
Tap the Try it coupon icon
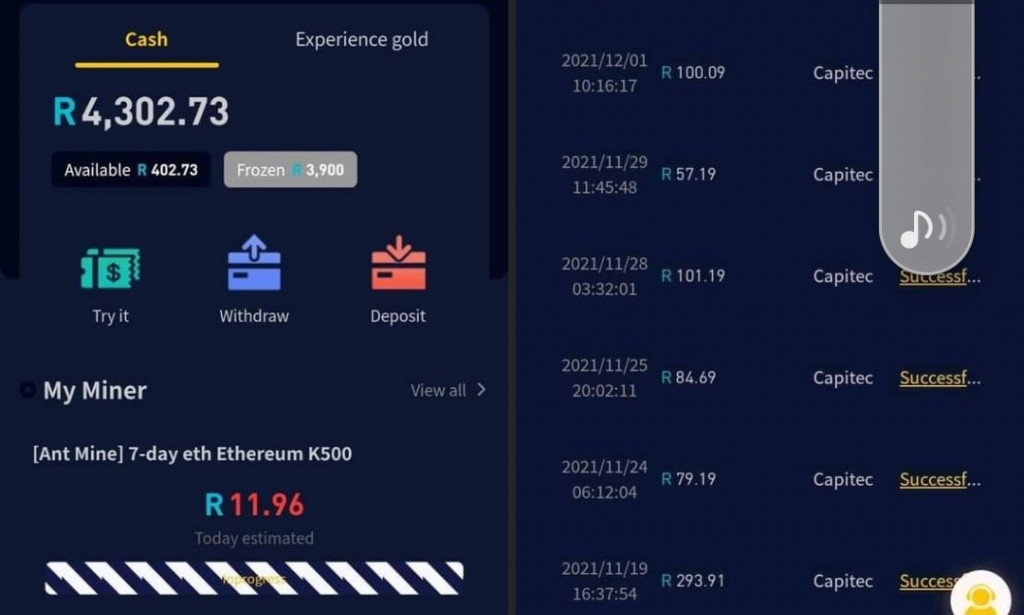110,269
